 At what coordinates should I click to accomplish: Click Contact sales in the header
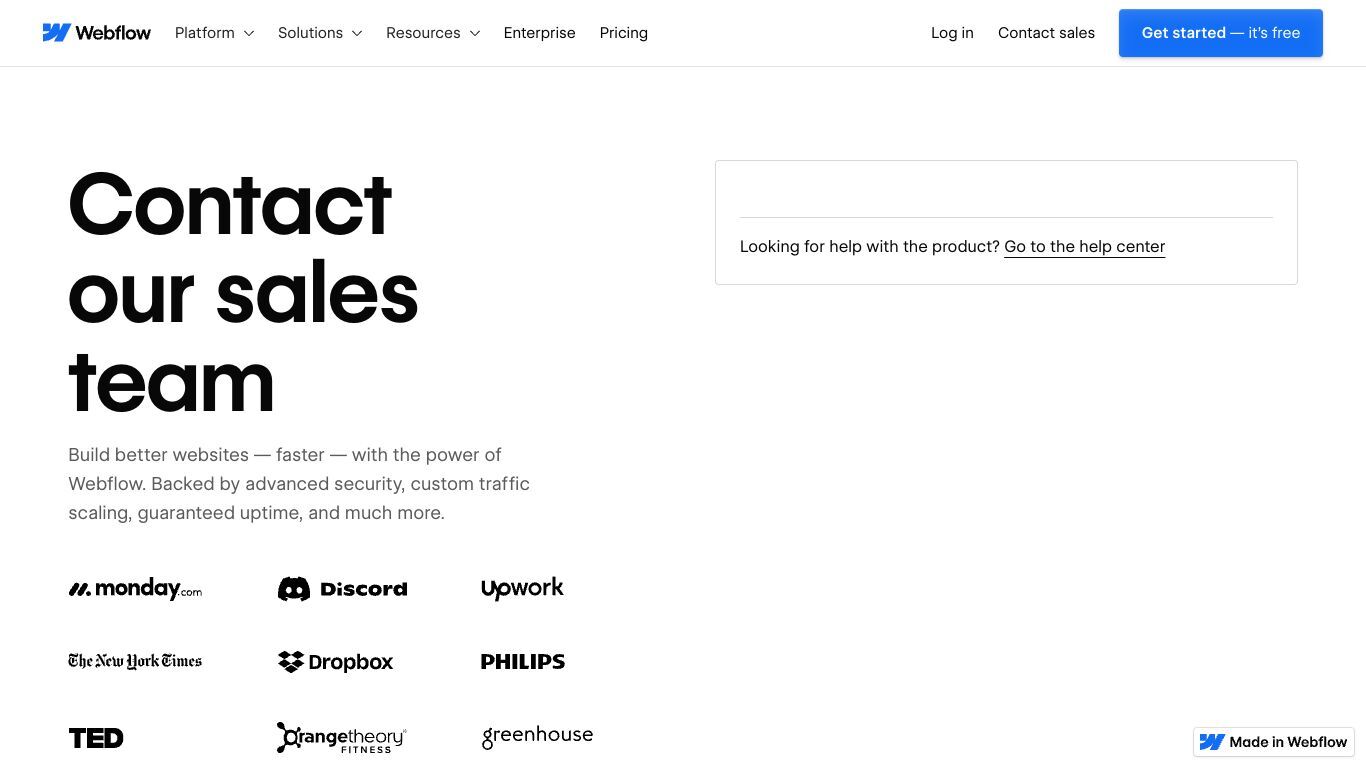[x=1046, y=33]
